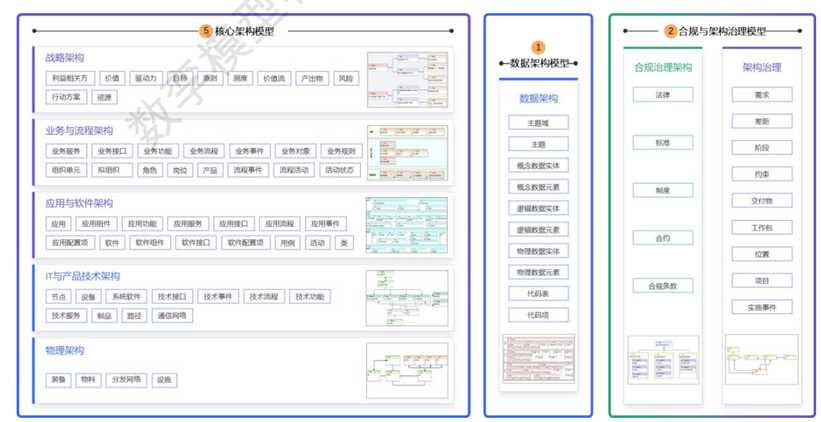Open the IT与产品技术架构 diagram thumbnail
The height and width of the screenshot is (422, 821).
(407, 297)
